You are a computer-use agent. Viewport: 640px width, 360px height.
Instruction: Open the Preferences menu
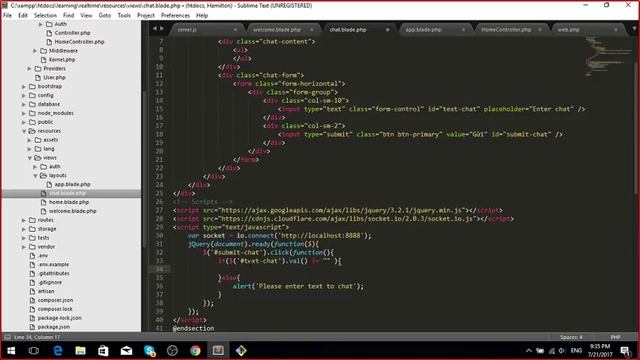pyautogui.click(x=176, y=16)
